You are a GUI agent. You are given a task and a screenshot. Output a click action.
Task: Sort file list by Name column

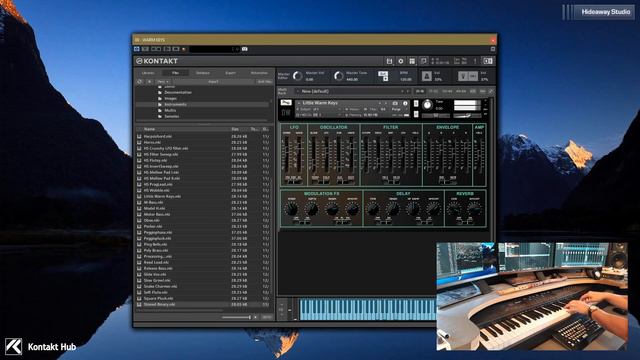pyautogui.click(x=149, y=129)
